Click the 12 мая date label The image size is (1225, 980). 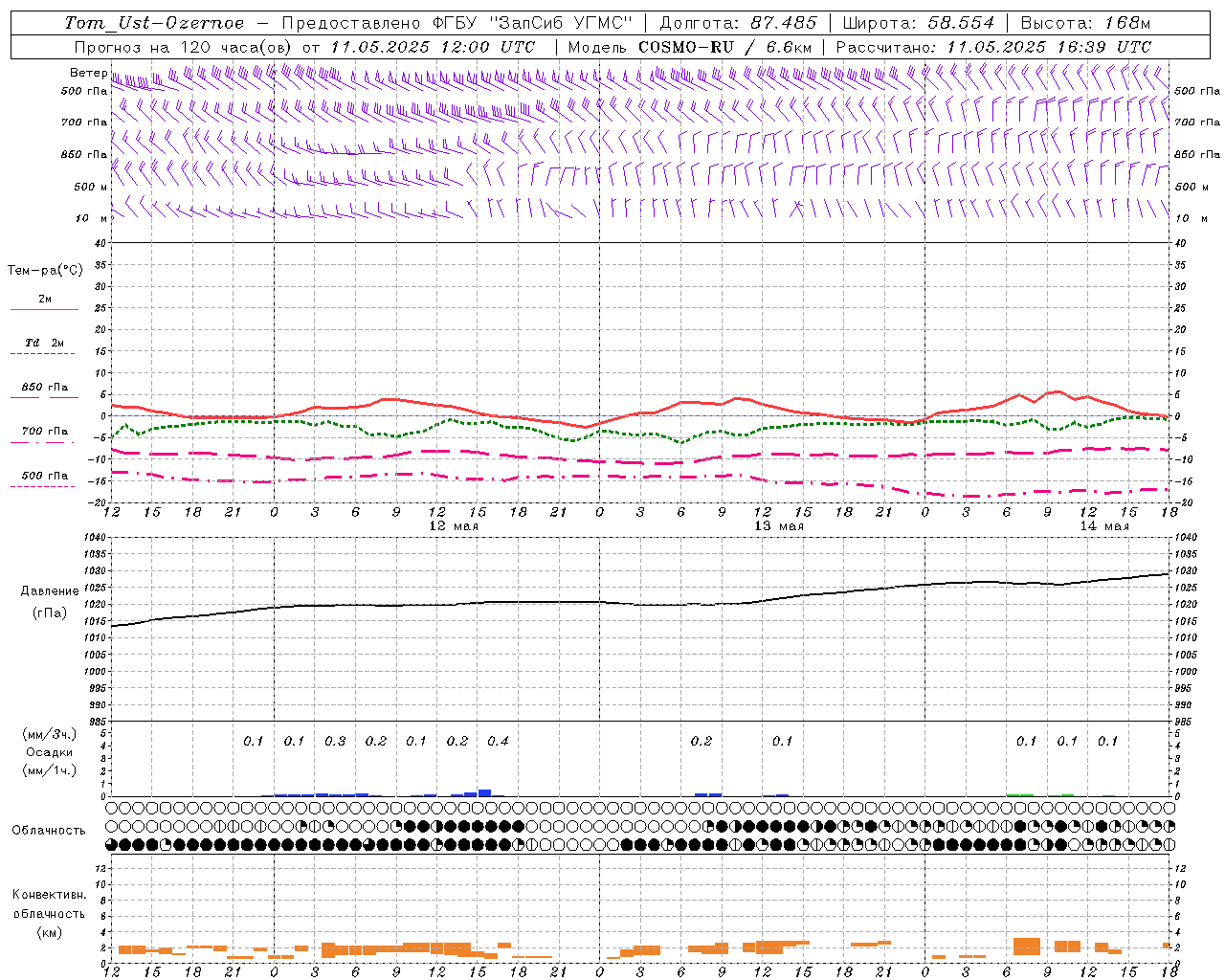454,525
